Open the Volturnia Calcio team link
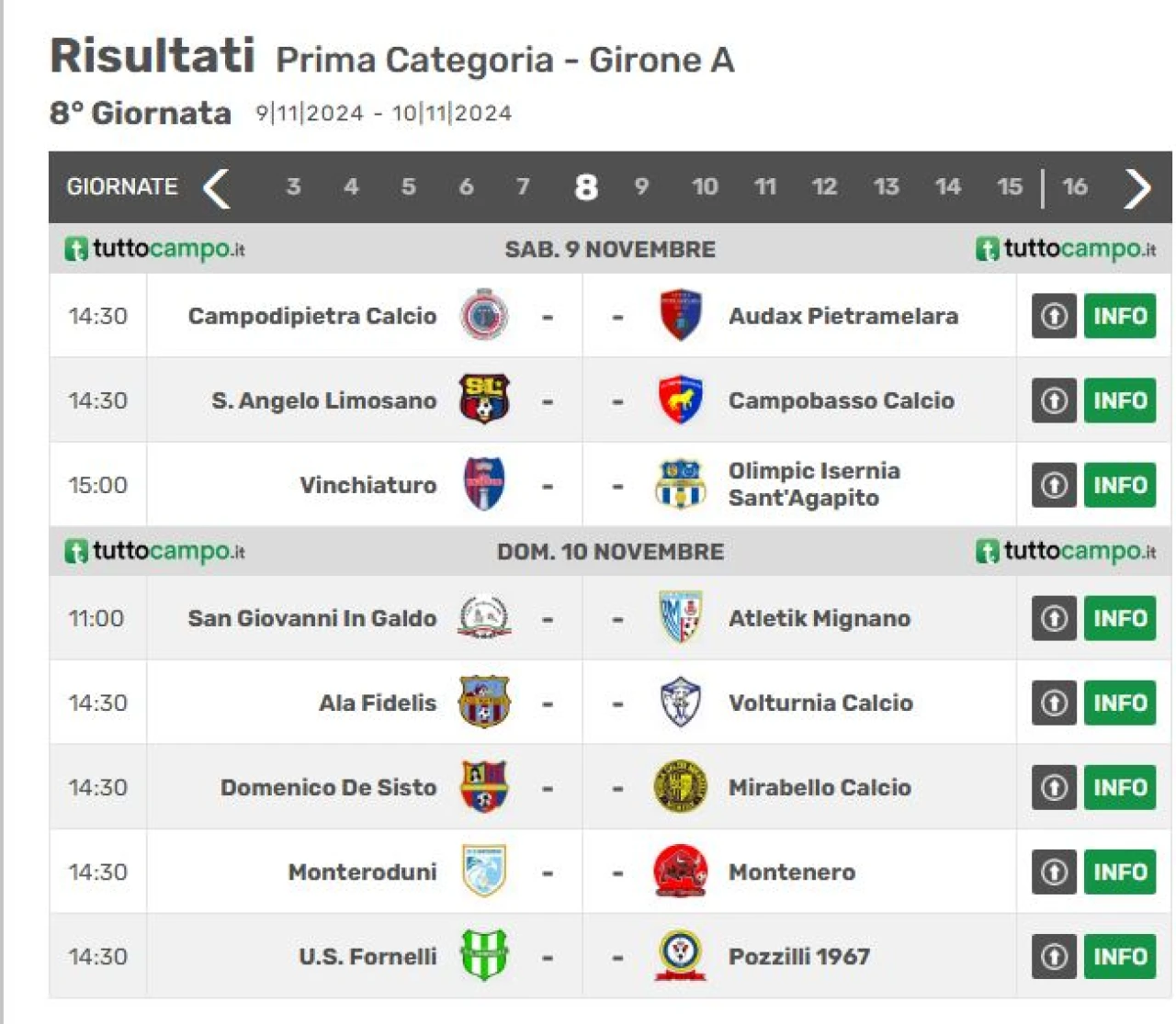Viewport: 1176px width, 1024px height. point(820,703)
